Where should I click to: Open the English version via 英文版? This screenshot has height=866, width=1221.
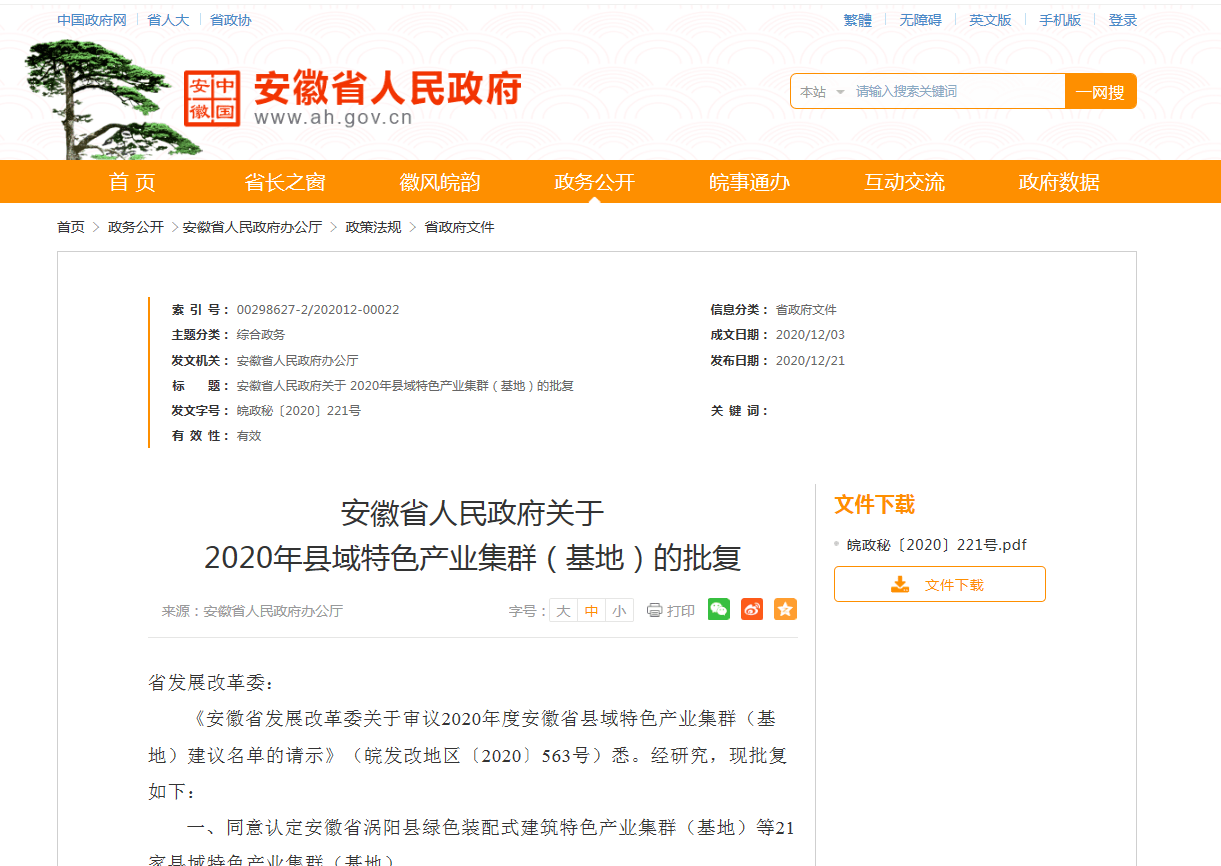coord(989,19)
